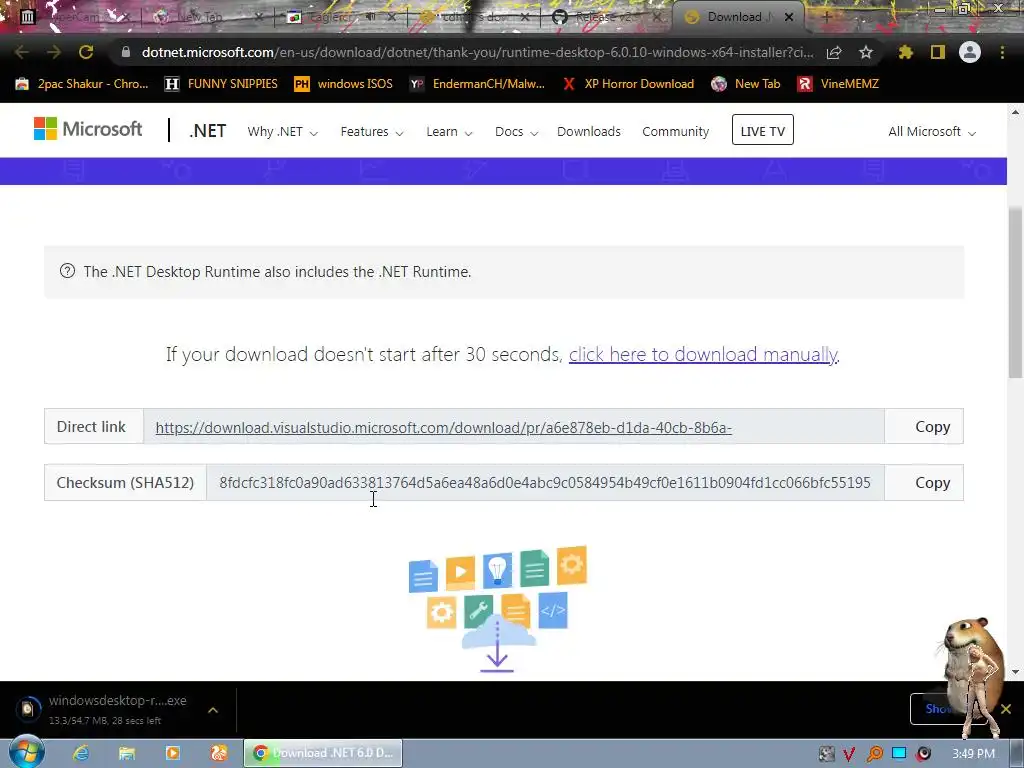Viewport: 1024px width, 768px height.
Task: Launch Internet Explorer from taskbar
Action: click(x=81, y=753)
